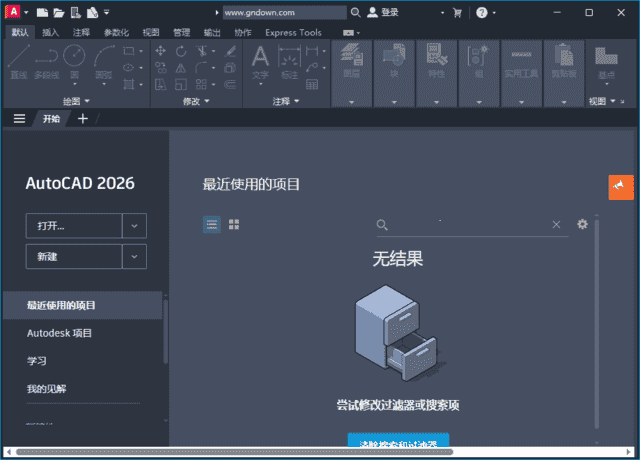Image resolution: width=640 pixels, height=460 pixels.
Task: Open the sign-in (登录) dropdown arrow
Action: 442,13
